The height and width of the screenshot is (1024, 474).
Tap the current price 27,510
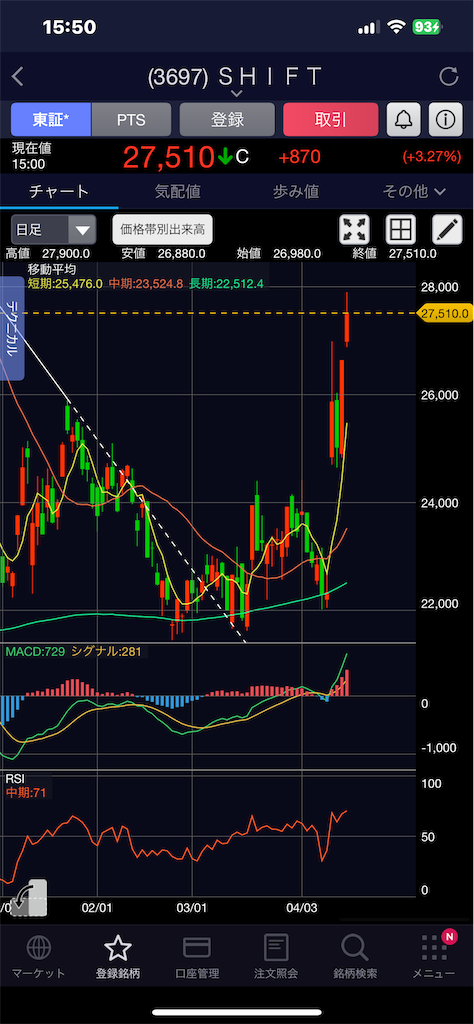[x=168, y=157]
